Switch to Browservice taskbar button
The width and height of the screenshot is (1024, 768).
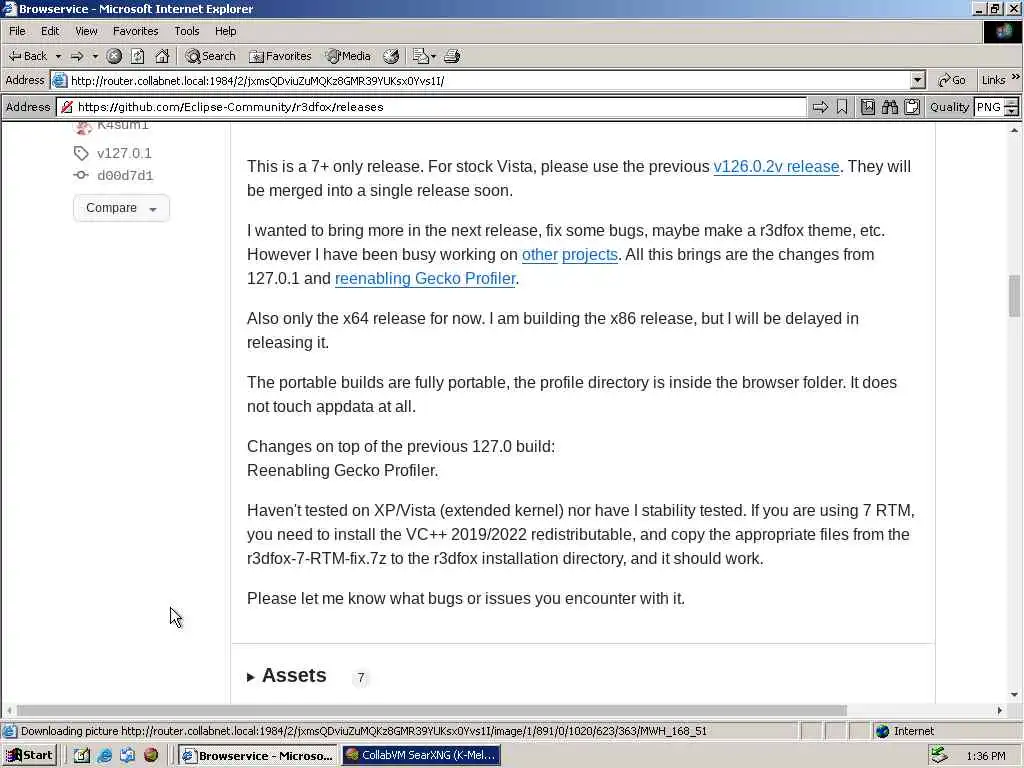tap(258, 756)
